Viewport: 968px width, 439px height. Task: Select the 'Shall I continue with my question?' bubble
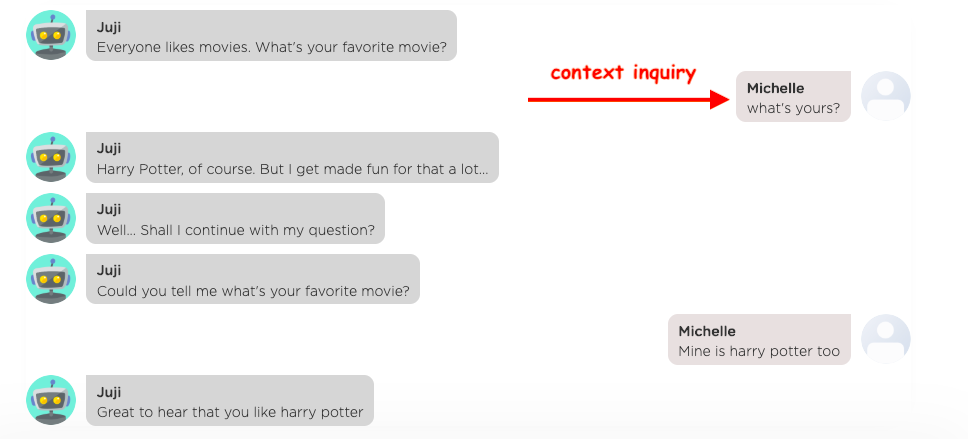tap(235, 218)
